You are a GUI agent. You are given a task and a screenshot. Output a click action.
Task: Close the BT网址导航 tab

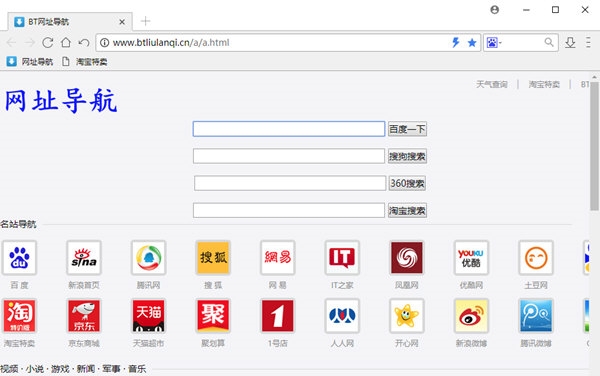122,22
